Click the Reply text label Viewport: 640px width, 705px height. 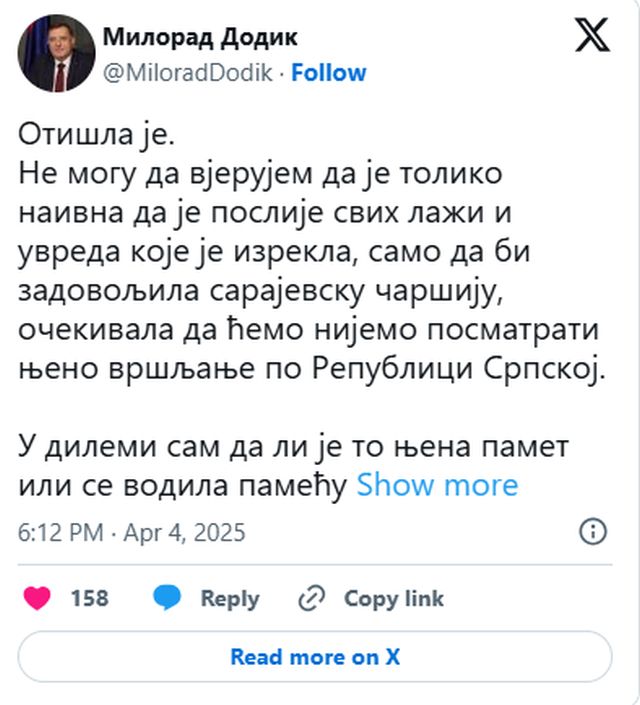(x=229, y=598)
